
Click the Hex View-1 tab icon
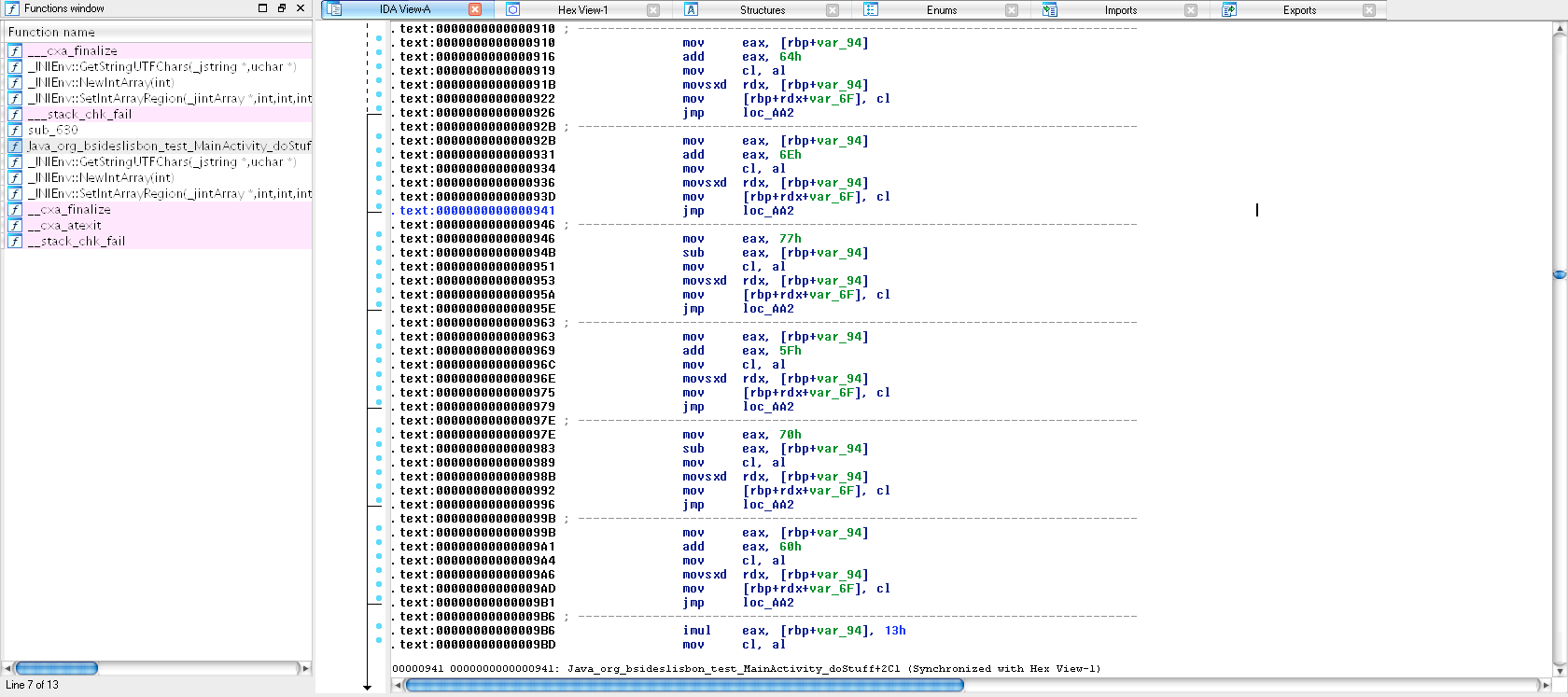(512, 9)
